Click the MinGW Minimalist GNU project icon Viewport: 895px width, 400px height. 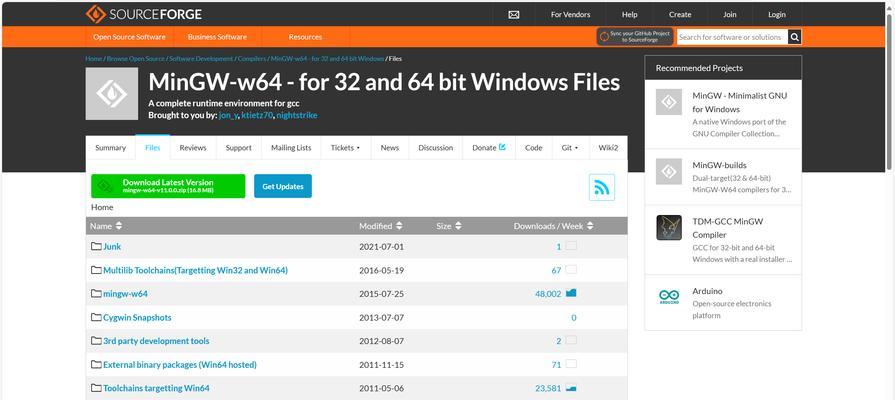[668, 102]
